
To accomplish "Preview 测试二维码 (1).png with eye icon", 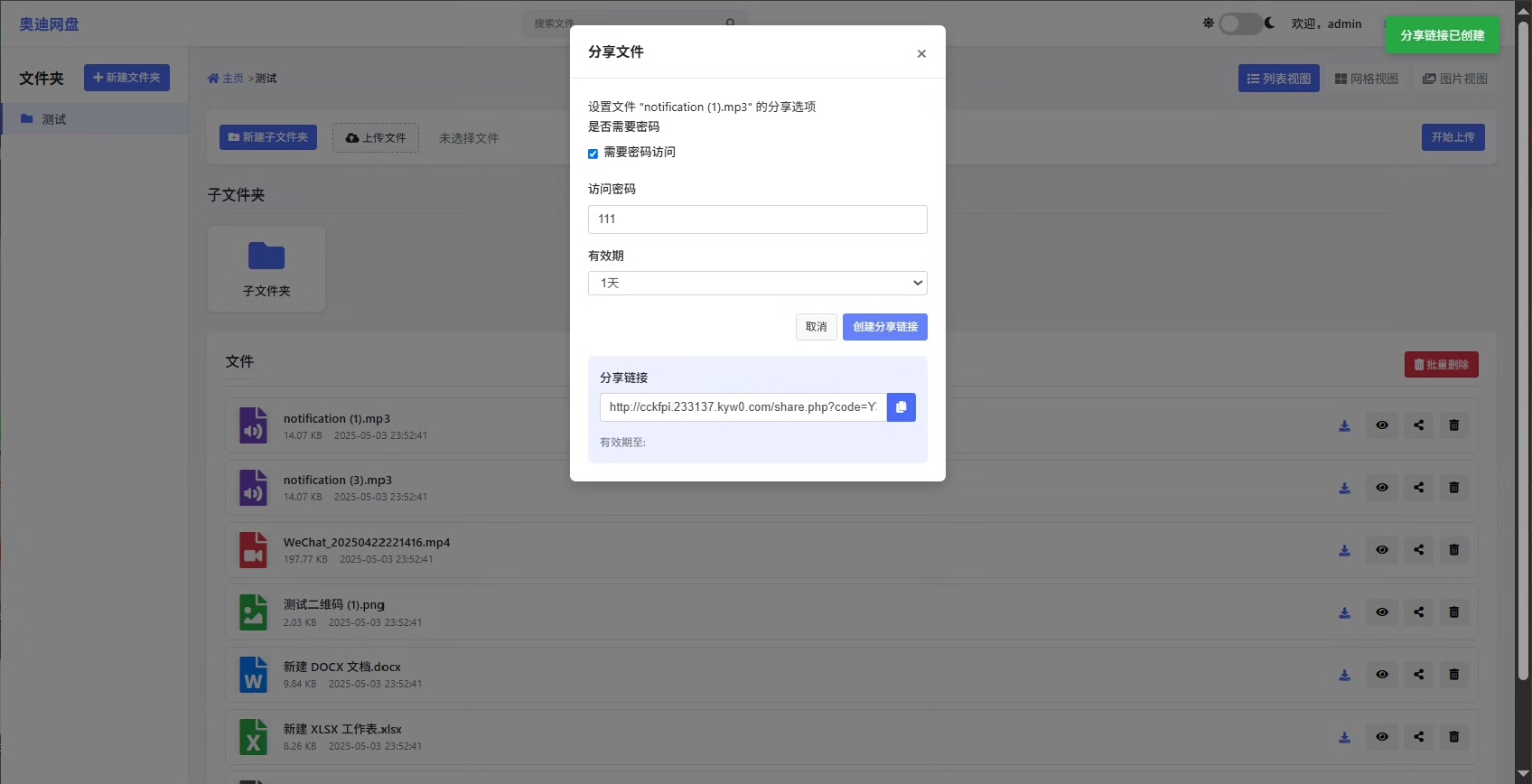I will coord(1382,612).
